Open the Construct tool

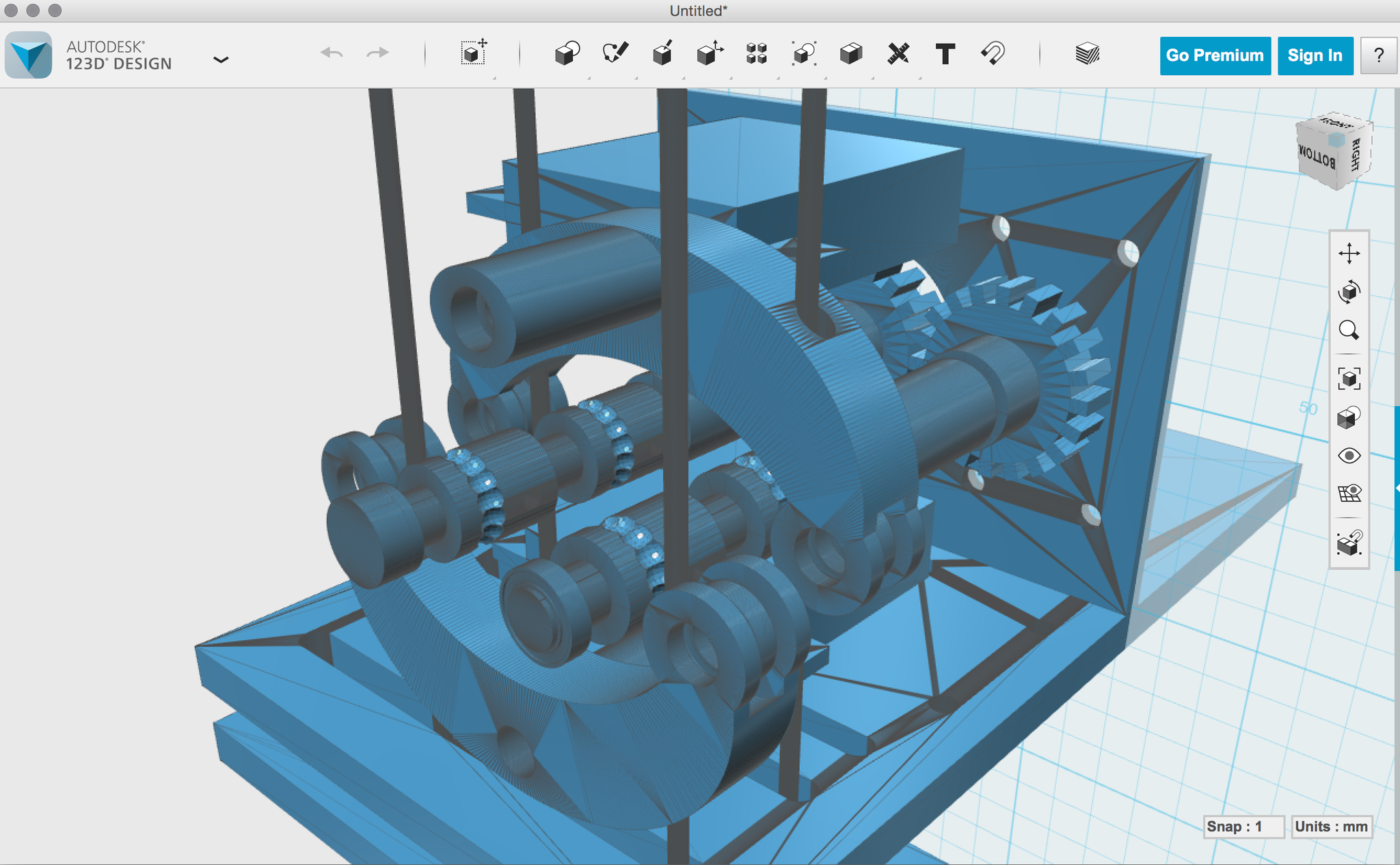tap(662, 53)
